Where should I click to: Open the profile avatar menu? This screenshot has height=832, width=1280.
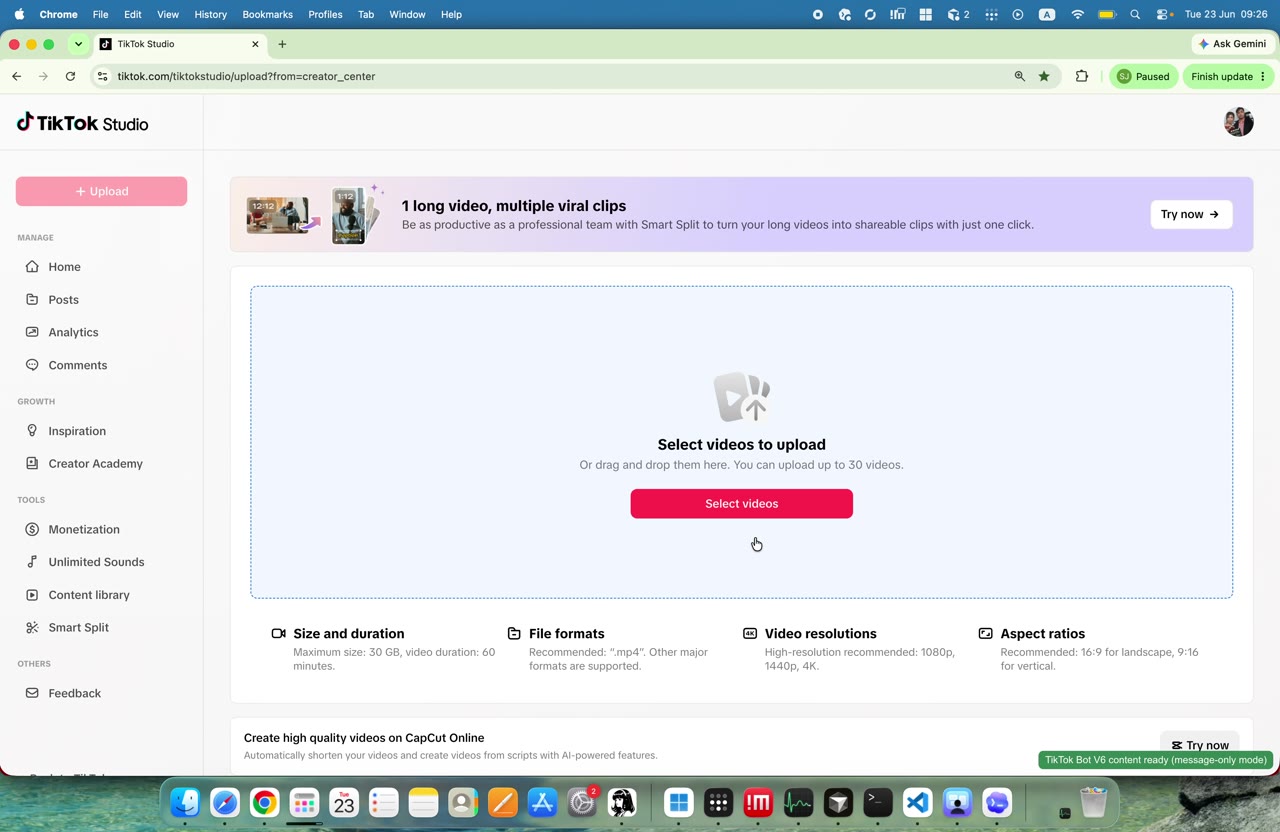pyautogui.click(x=1238, y=122)
